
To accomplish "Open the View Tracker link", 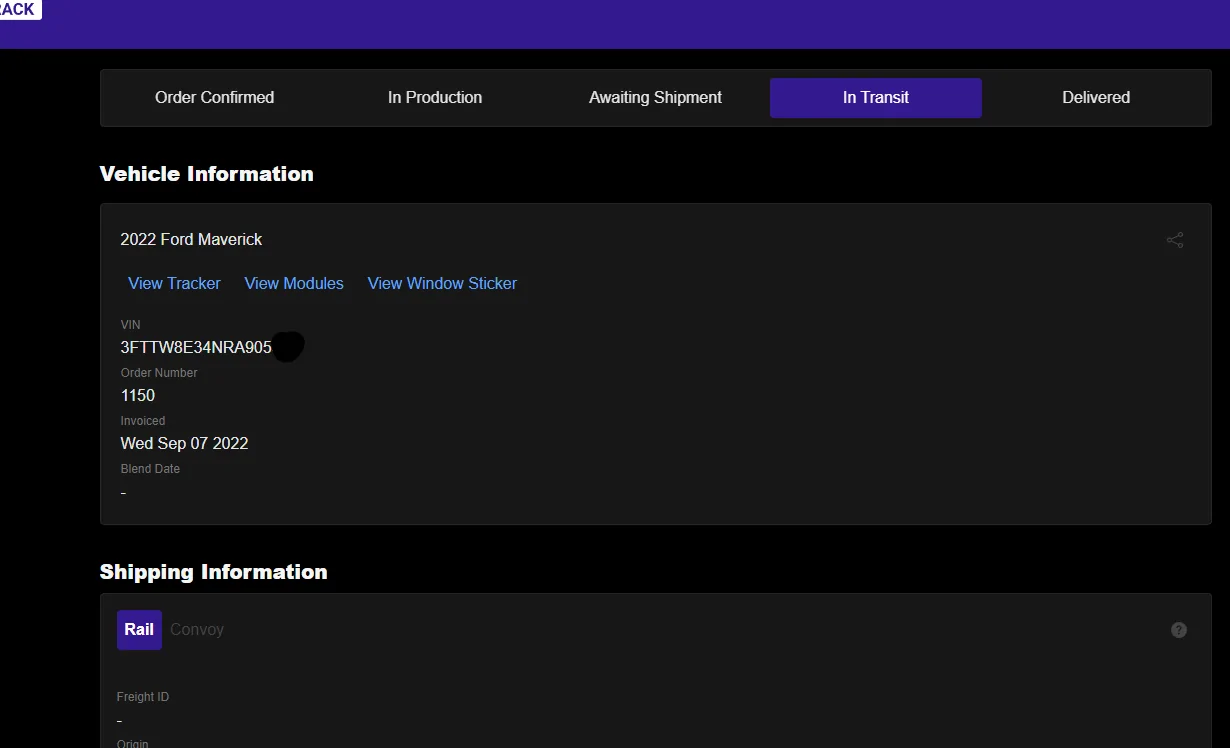I will [174, 284].
